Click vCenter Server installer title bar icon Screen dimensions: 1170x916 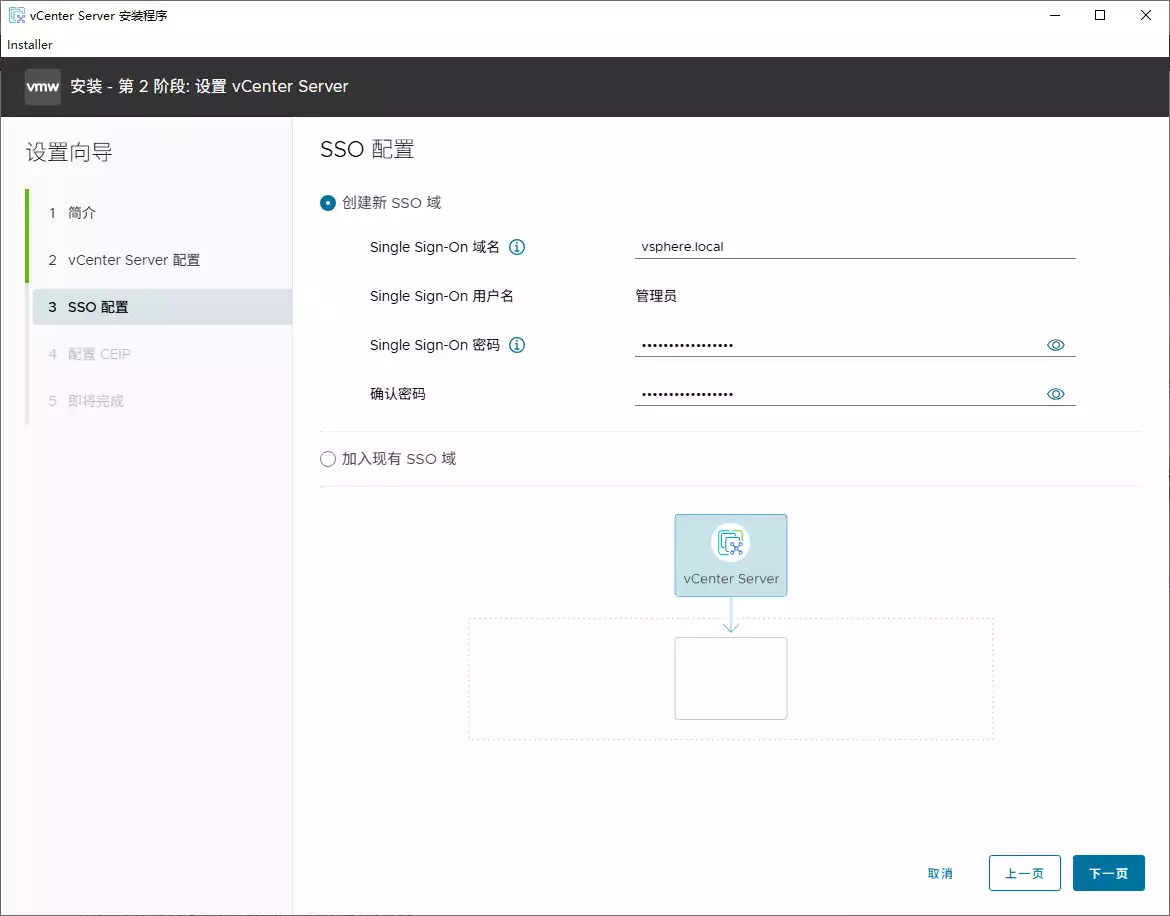click(x=16, y=15)
